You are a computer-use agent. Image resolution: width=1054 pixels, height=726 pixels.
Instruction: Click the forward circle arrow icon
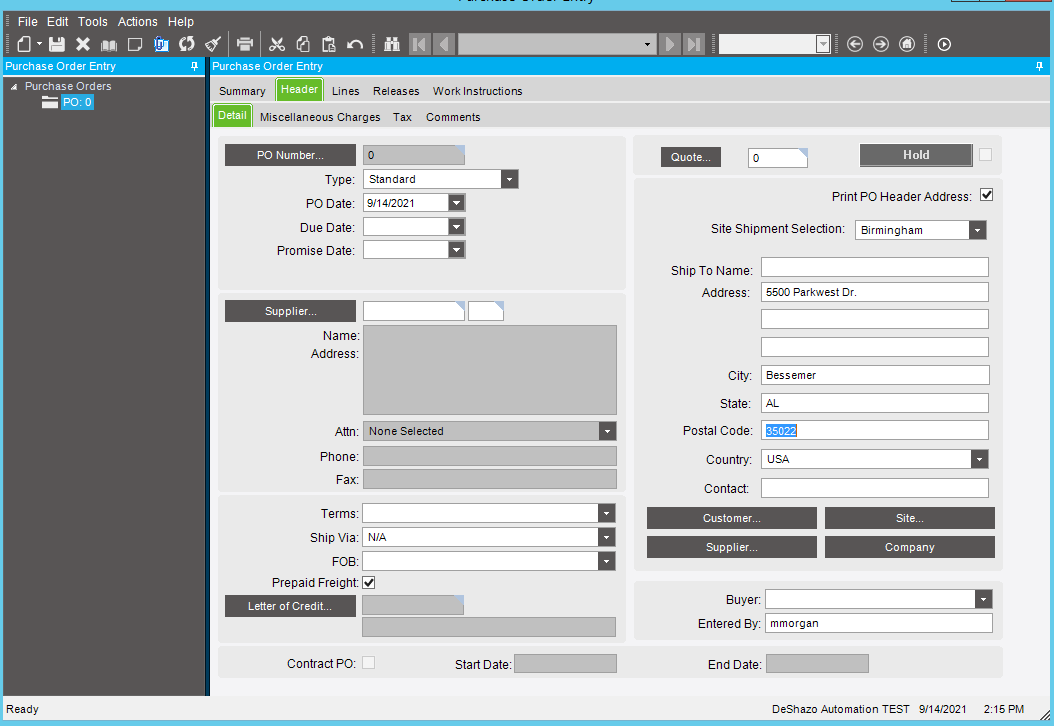pyautogui.click(x=881, y=44)
